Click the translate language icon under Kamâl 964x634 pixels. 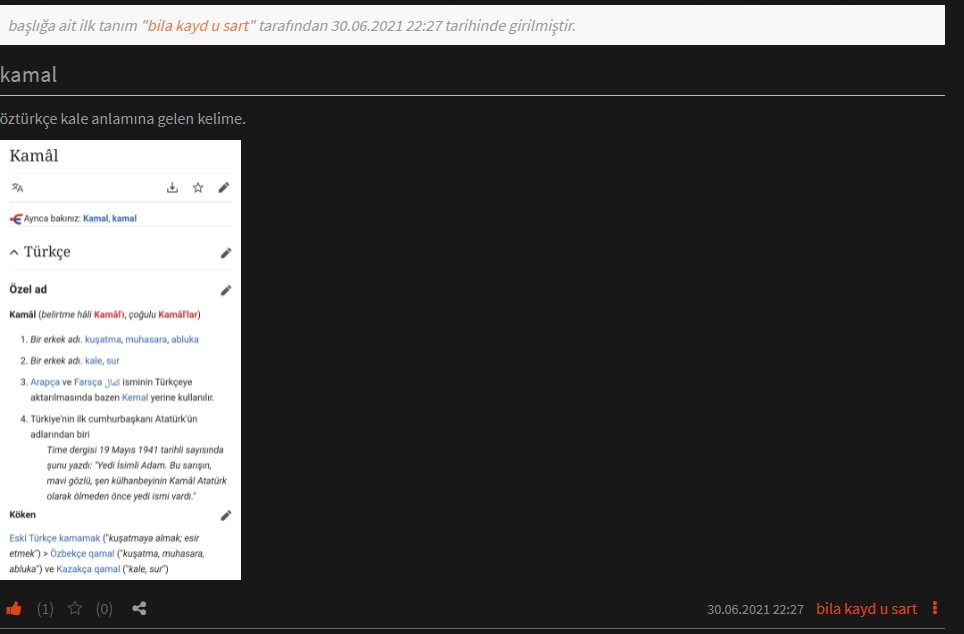[x=17, y=187]
